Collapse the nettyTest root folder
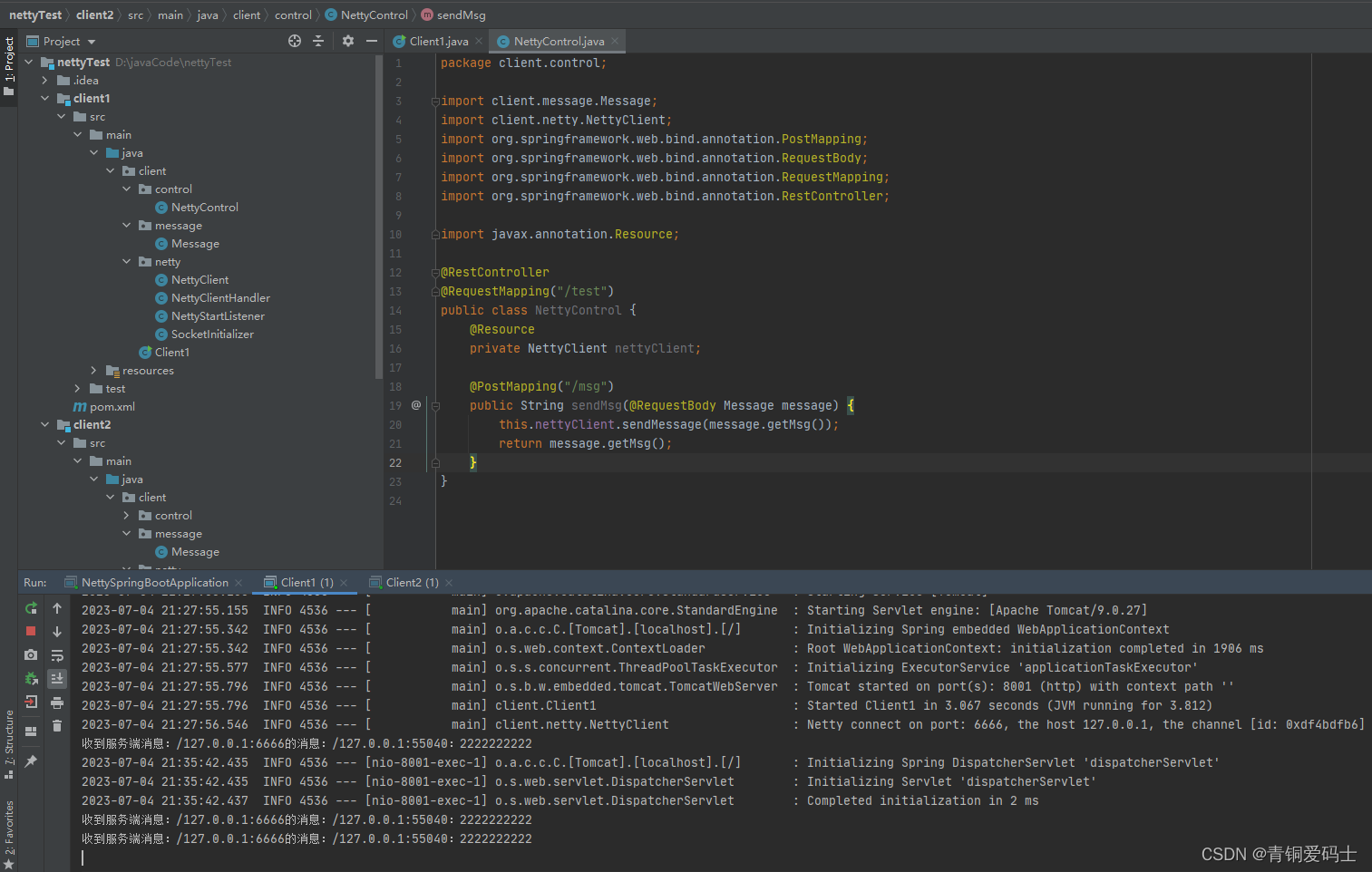 (x=29, y=63)
